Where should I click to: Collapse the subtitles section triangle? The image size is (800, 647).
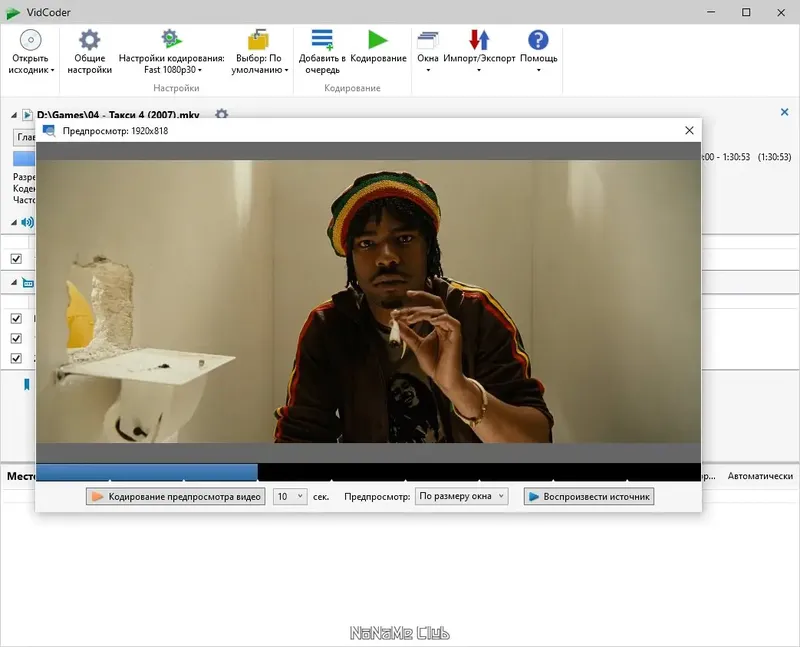coord(14,282)
